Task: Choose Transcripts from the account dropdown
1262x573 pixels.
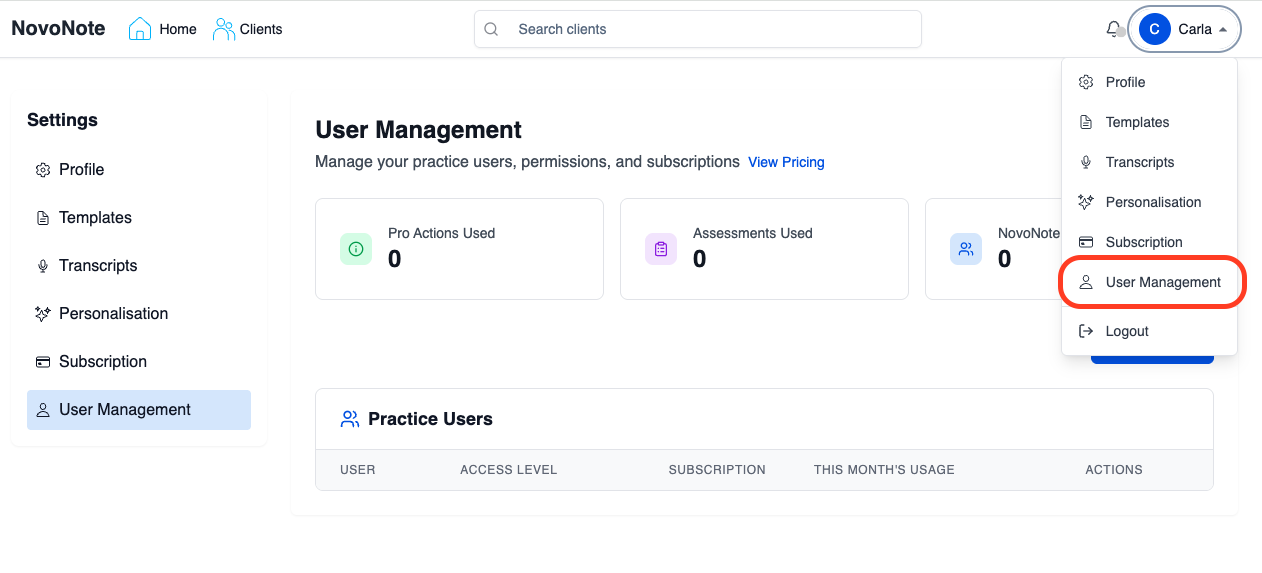Action: [x=1139, y=162]
